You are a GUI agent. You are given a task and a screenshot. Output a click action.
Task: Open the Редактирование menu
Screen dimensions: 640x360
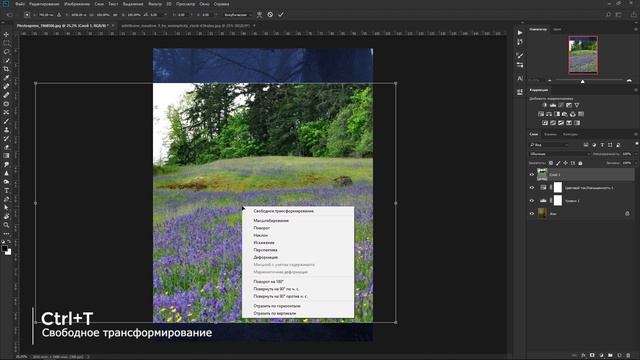click(44, 4)
